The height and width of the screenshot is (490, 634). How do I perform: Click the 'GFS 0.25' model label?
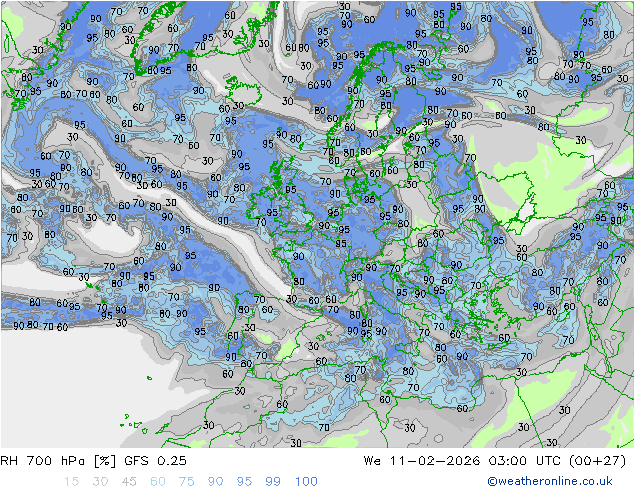[155, 460]
